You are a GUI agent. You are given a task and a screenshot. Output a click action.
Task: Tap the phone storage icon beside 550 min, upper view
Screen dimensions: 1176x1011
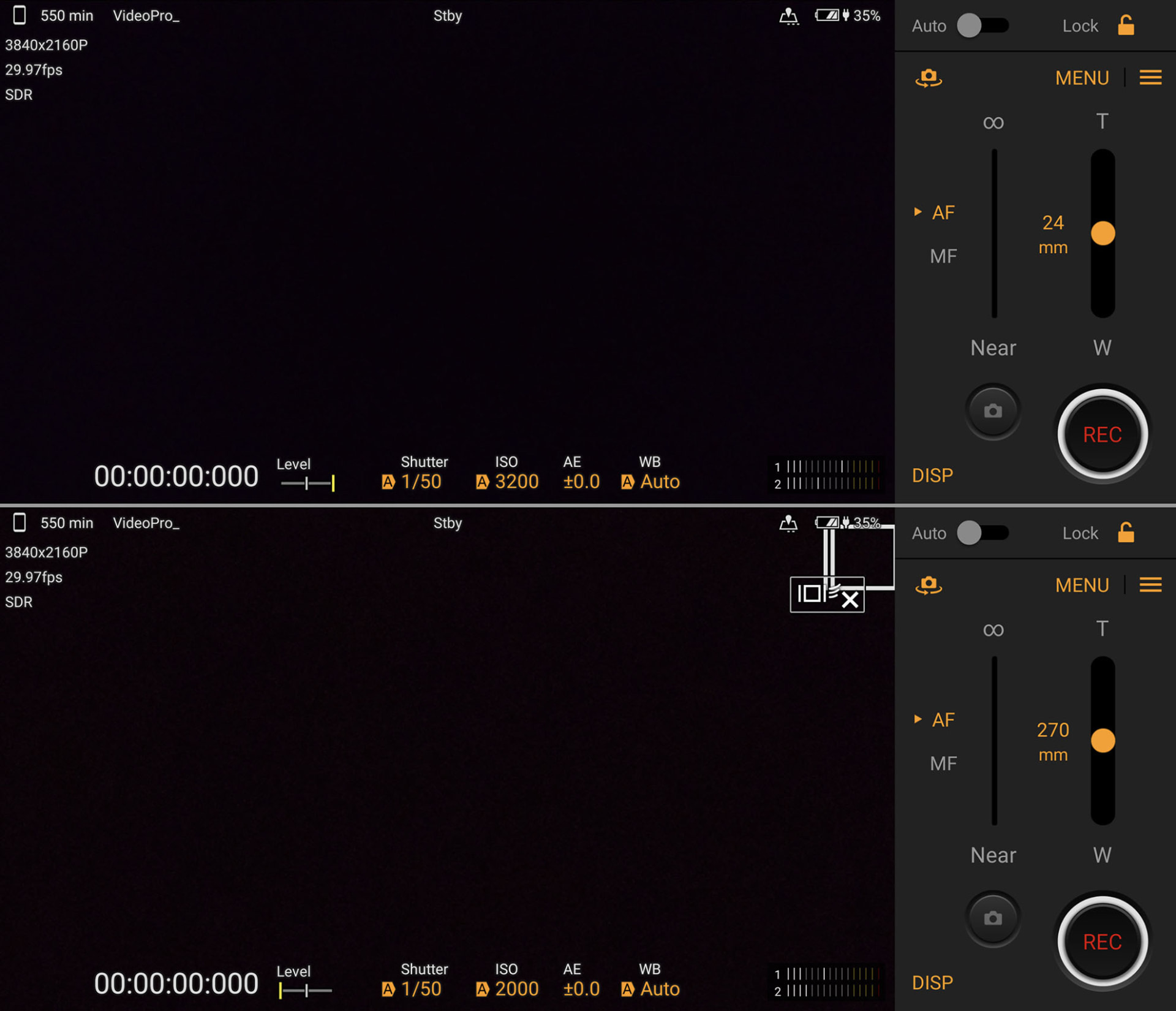point(20,15)
